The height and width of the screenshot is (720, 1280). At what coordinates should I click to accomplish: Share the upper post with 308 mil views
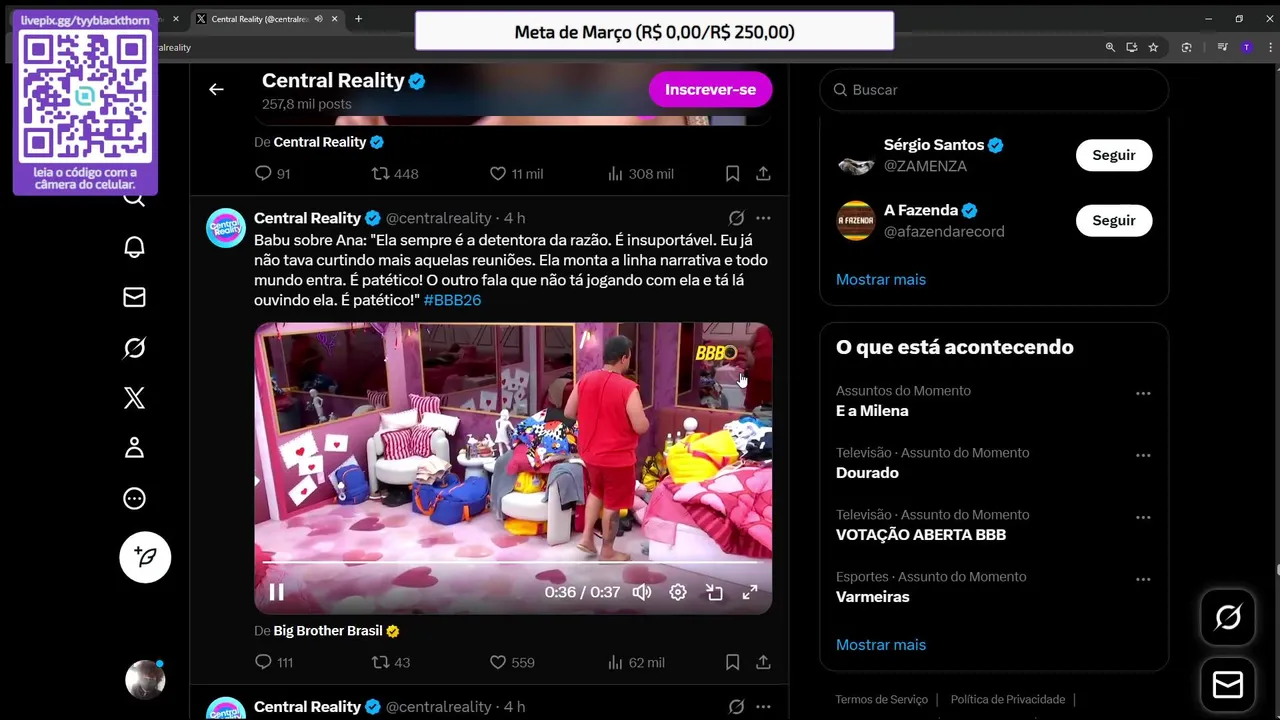coord(763,173)
